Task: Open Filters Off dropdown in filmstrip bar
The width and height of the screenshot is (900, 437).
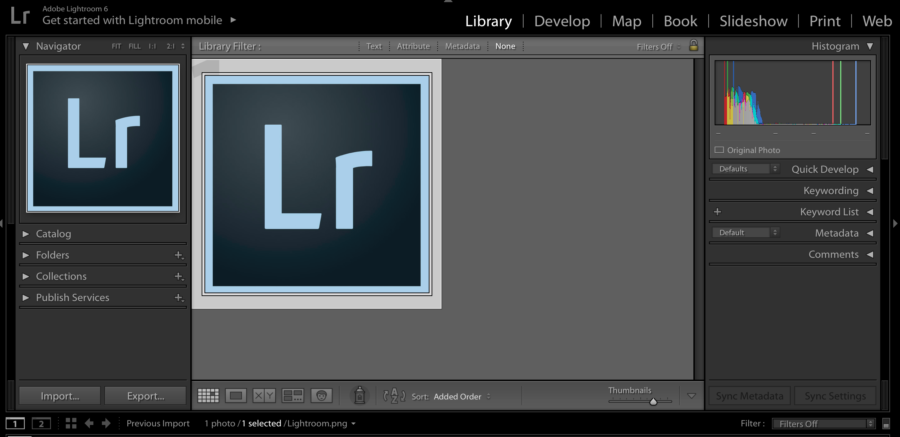Action: point(823,424)
